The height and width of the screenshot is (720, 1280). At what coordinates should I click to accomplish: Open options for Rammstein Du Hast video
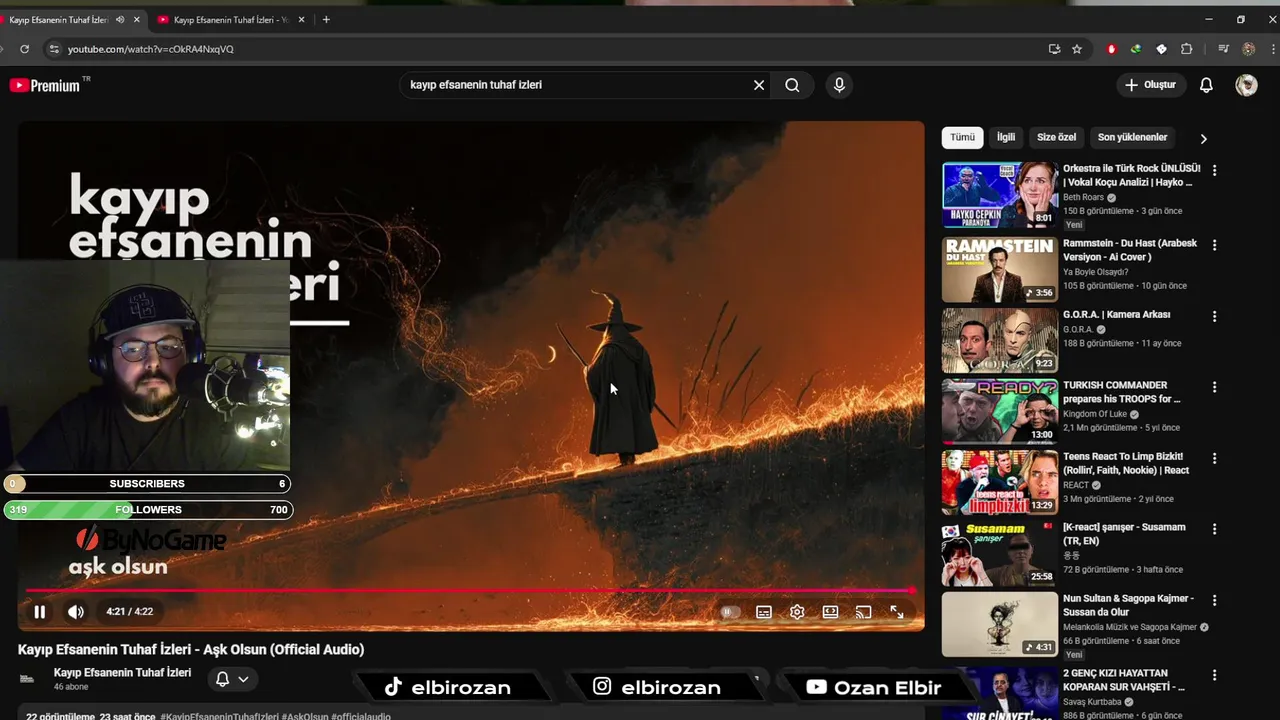click(1214, 245)
